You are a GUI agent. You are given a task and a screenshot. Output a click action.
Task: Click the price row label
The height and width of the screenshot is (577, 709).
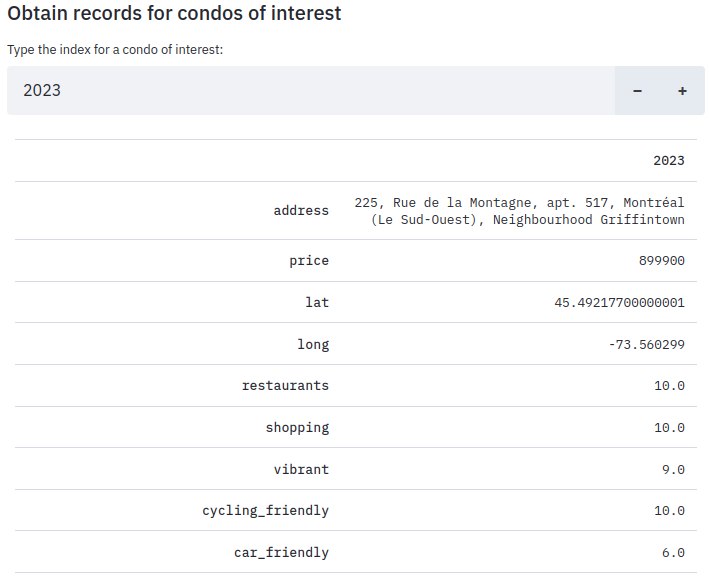pos(309,260)
